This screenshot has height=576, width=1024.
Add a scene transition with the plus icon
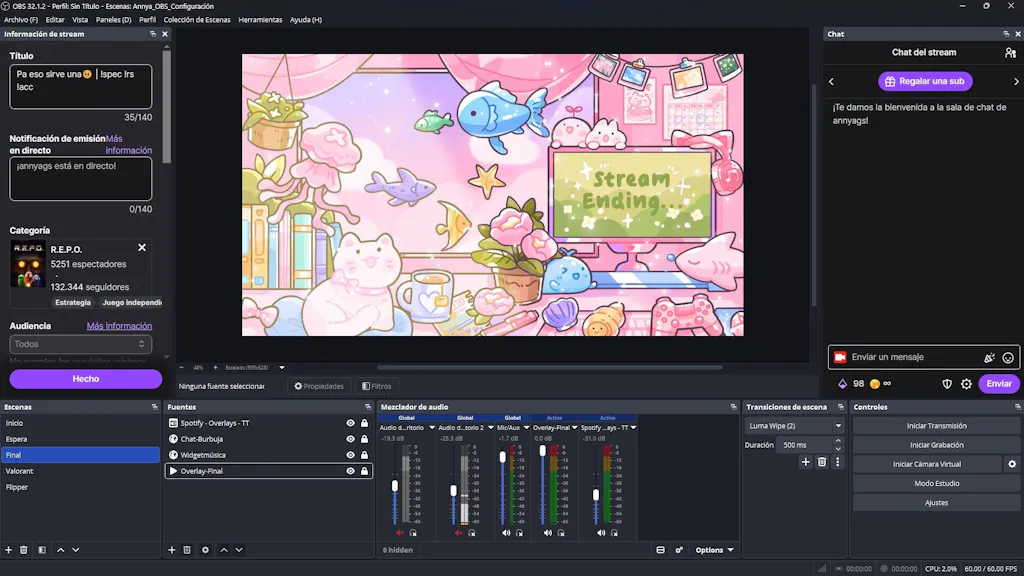tap(805, 462)
